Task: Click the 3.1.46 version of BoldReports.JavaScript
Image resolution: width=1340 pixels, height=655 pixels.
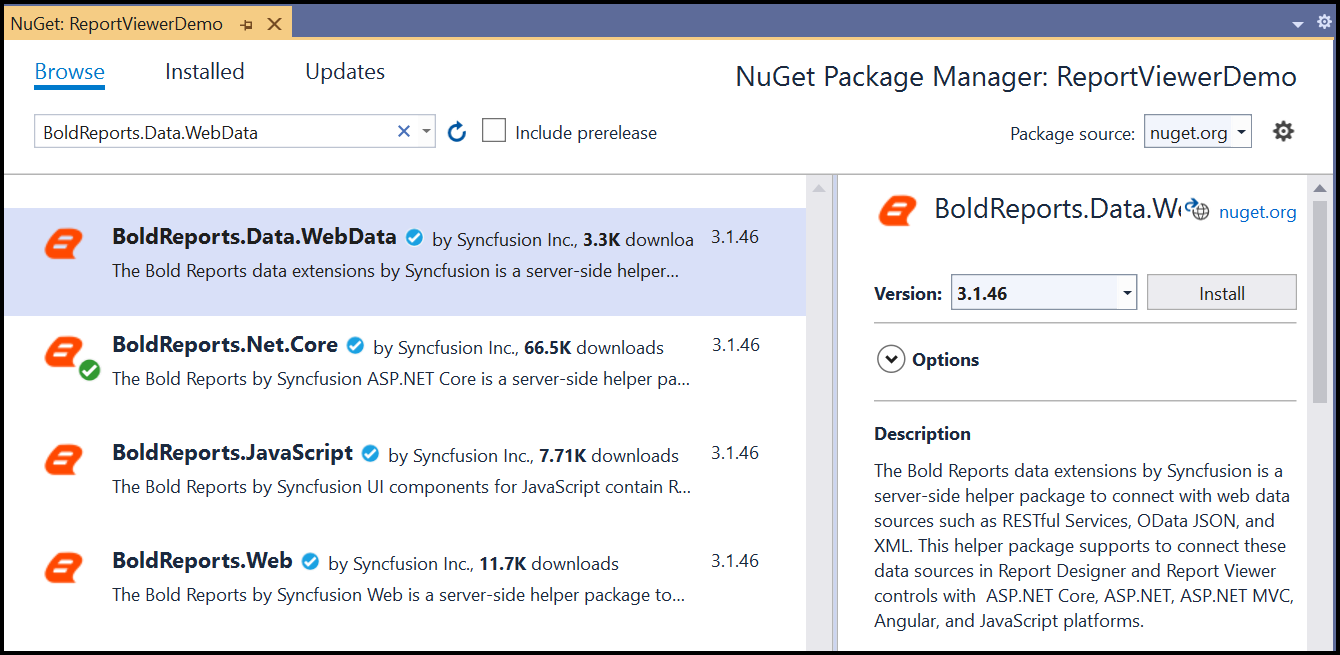Action: 735,453
